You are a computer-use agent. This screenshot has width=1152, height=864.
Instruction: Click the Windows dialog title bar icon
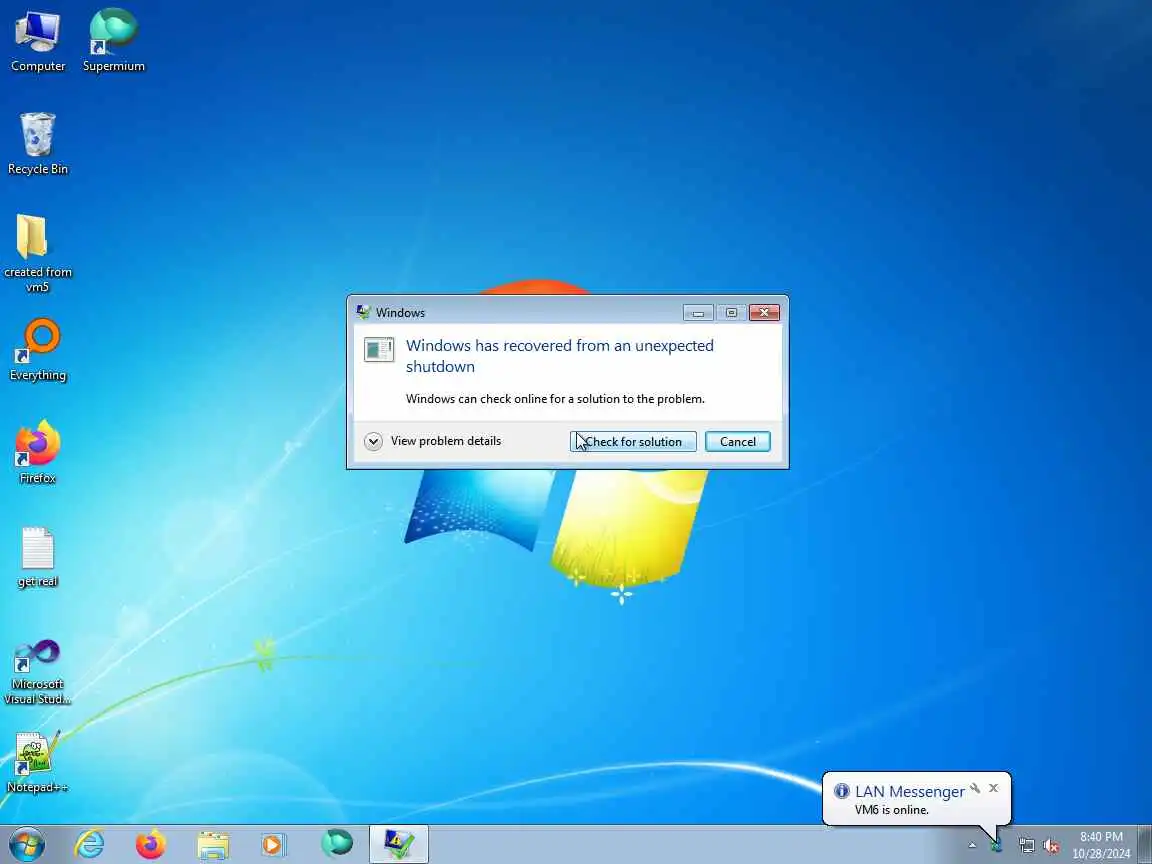coord(364,312)
